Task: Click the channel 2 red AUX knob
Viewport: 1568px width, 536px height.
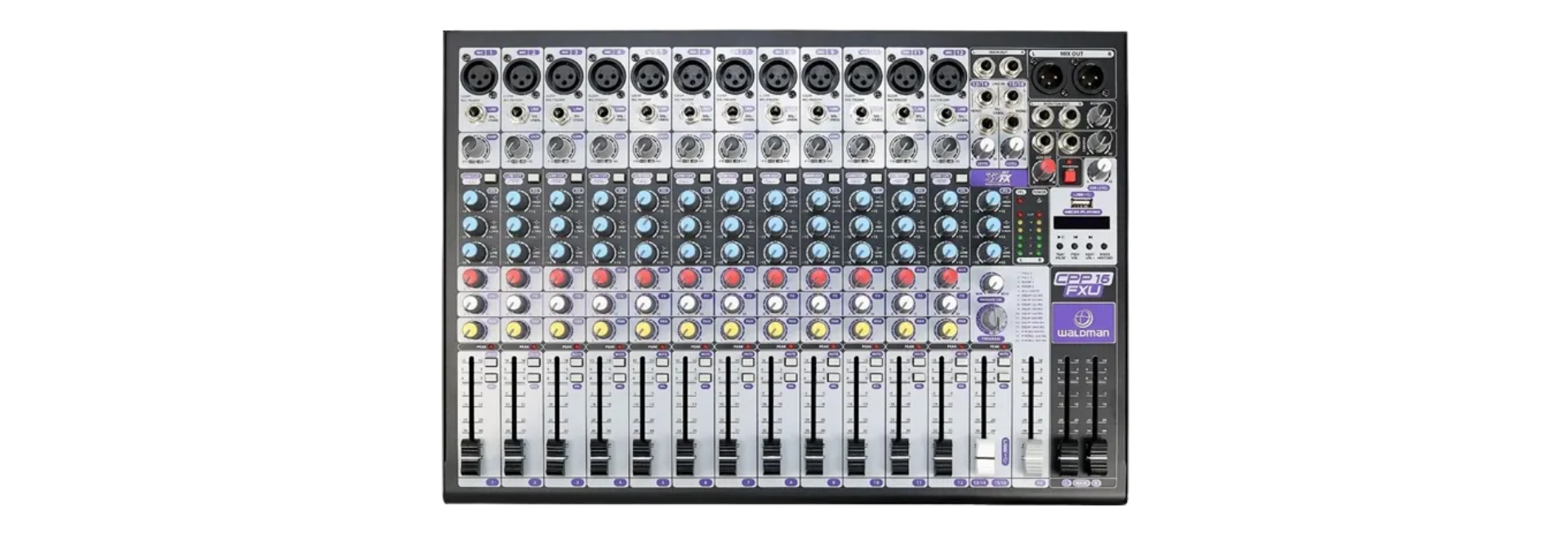Action: point(516,278)
